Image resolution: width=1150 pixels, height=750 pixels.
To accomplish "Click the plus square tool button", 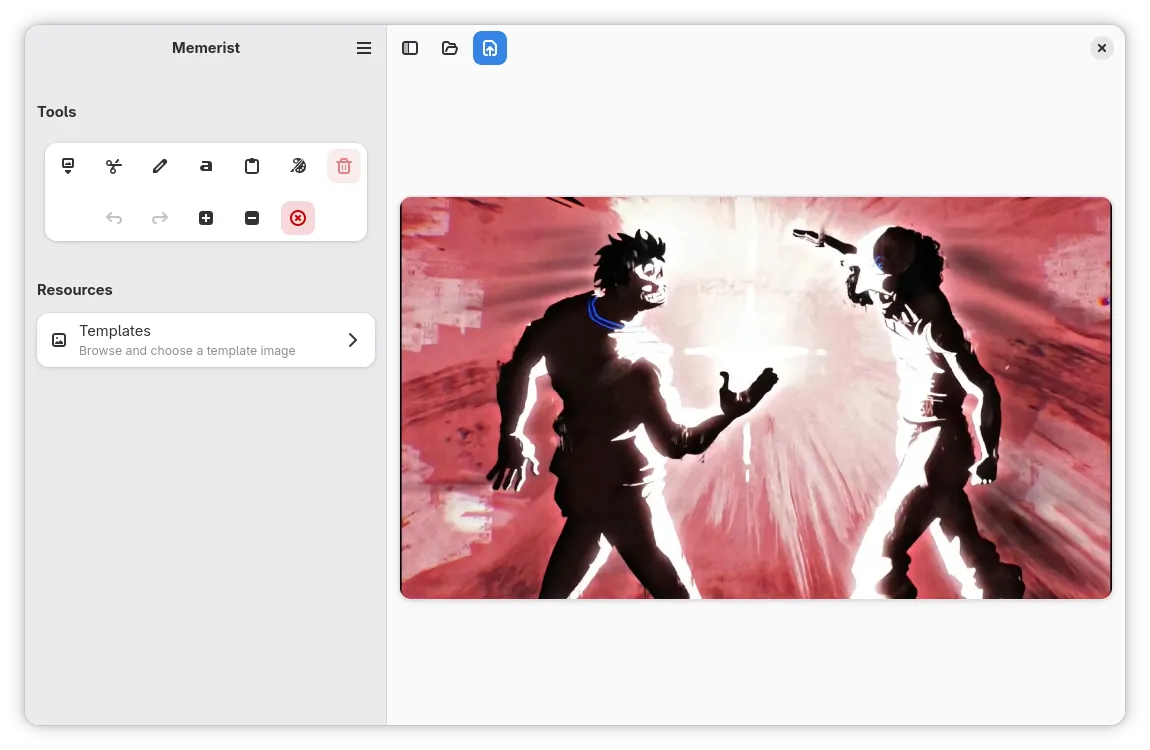I will point(206,218).
